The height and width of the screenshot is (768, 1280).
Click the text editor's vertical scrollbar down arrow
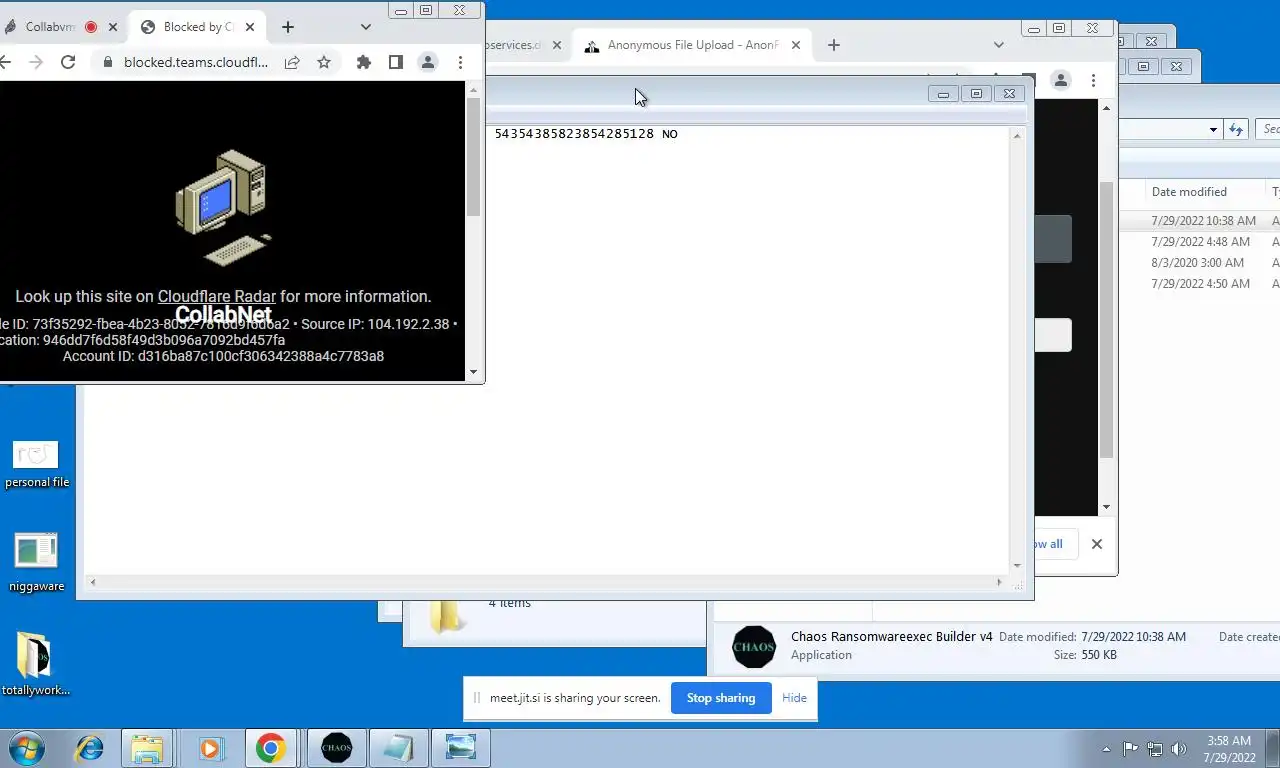click(x=1017, y=565)
